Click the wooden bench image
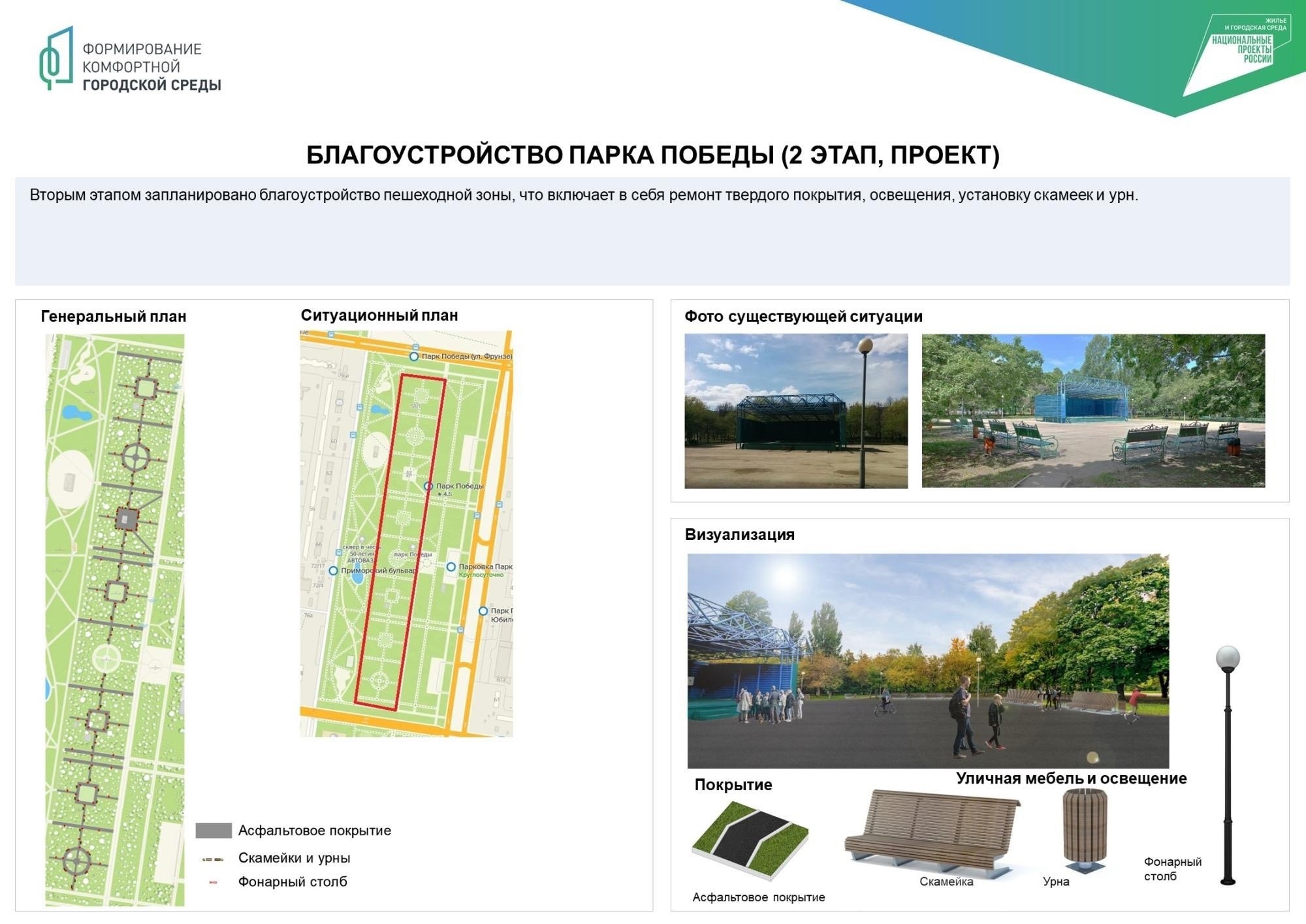1306x924 pixels. (932, 833)
